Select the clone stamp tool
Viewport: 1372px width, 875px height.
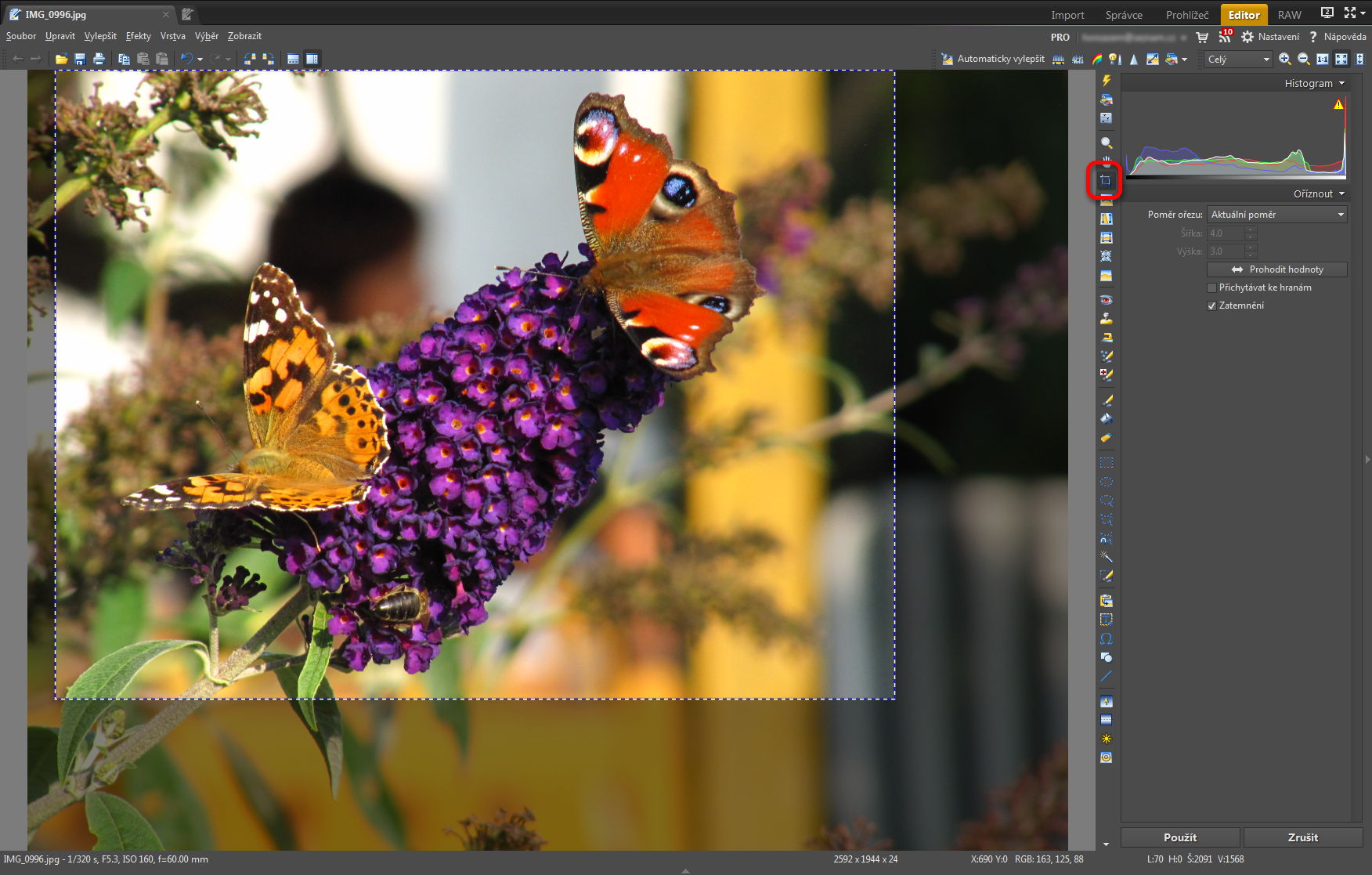1106,319
